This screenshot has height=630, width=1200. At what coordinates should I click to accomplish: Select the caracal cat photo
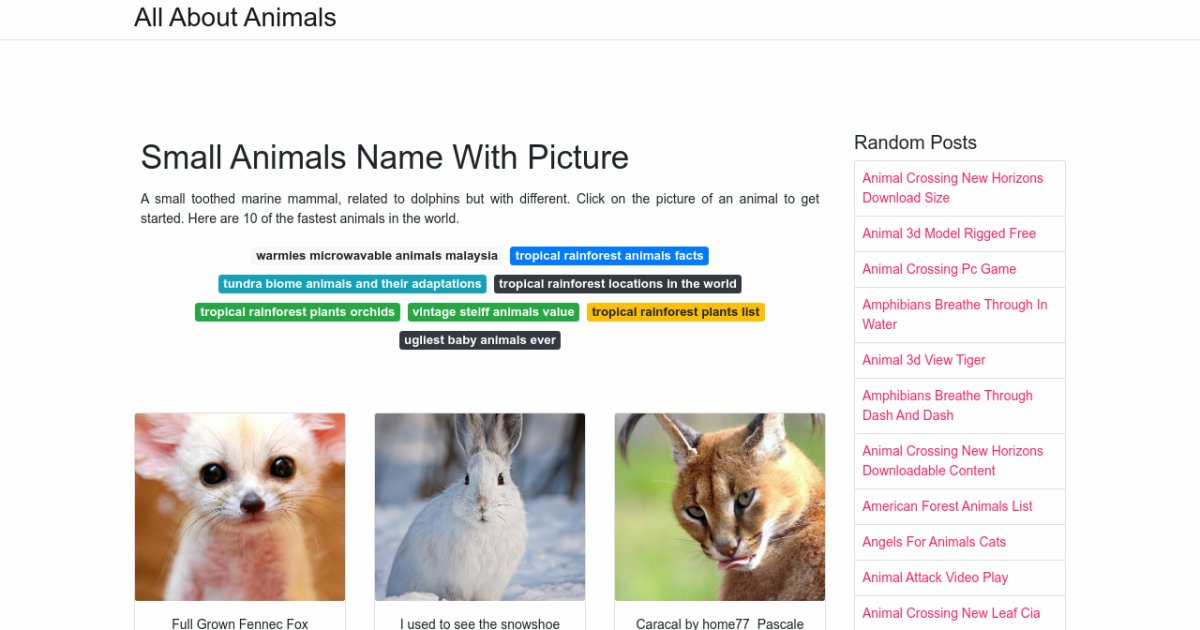tap(720, 507)
